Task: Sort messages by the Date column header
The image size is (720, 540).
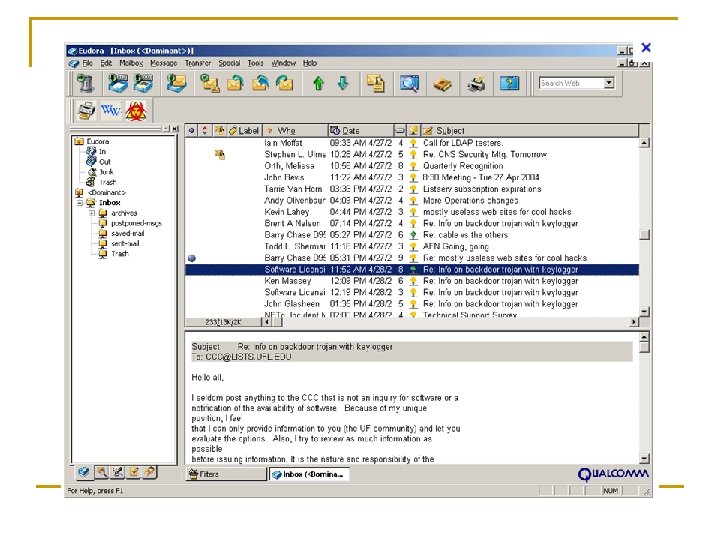Action: 361,130
